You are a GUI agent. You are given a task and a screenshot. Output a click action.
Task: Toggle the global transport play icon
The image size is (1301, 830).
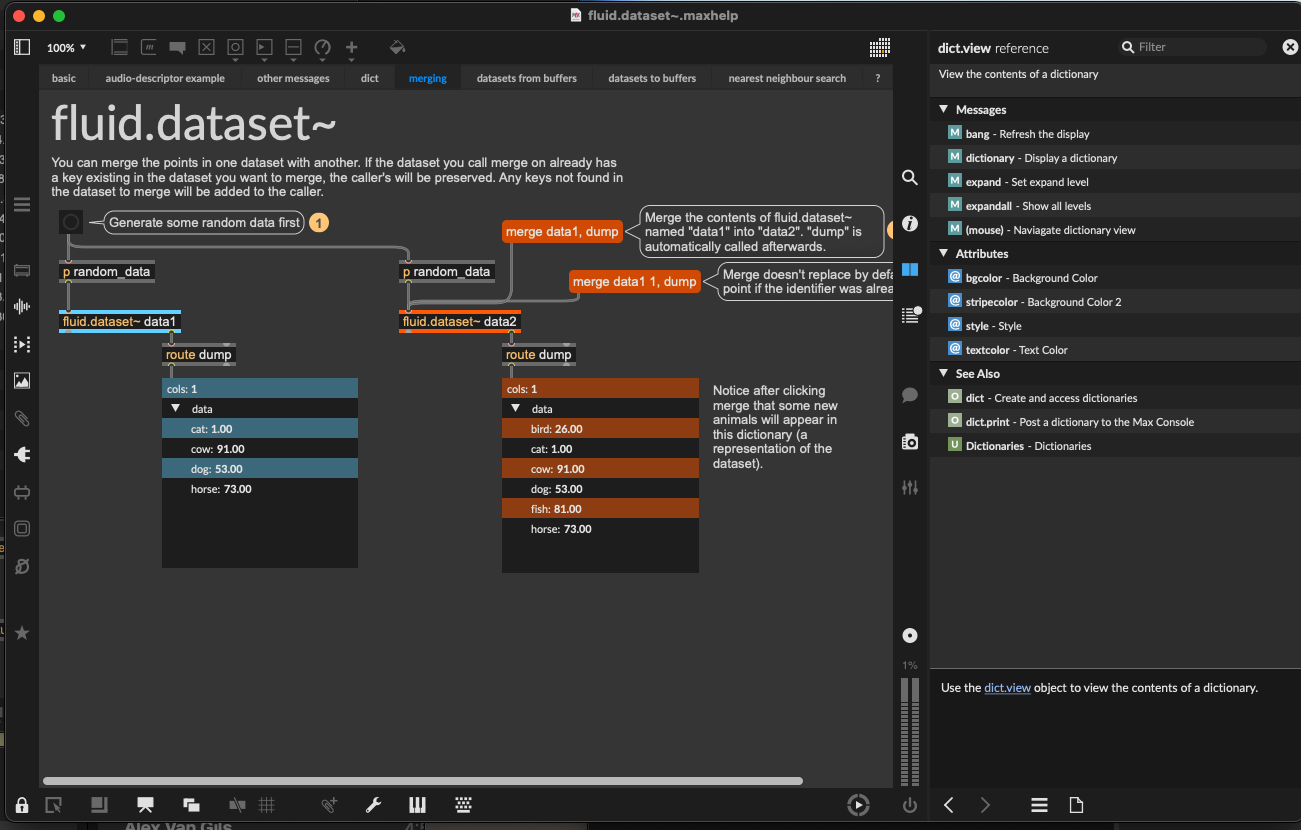click(x=858, y=805)
